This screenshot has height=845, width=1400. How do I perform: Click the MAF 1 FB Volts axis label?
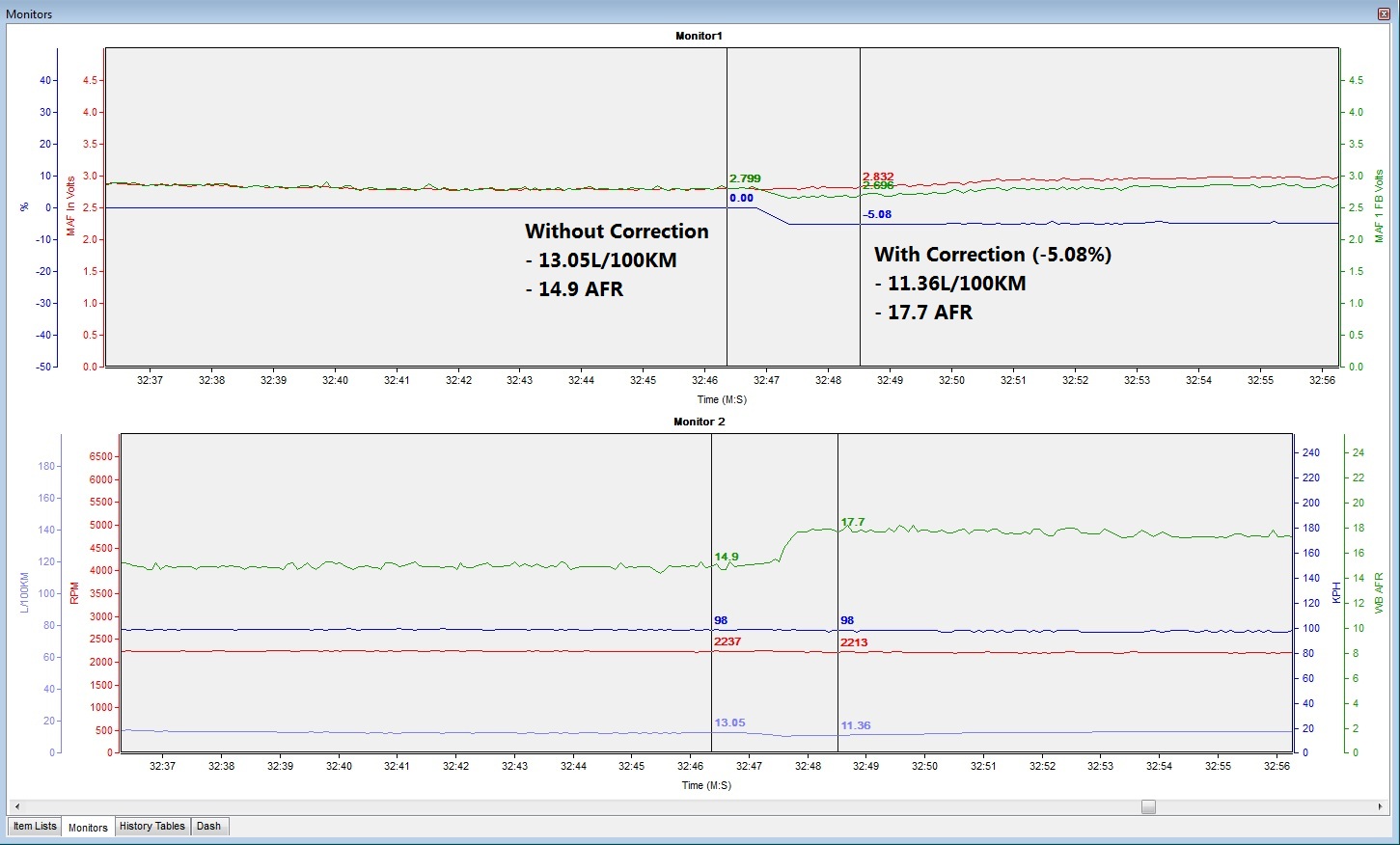1379,206
